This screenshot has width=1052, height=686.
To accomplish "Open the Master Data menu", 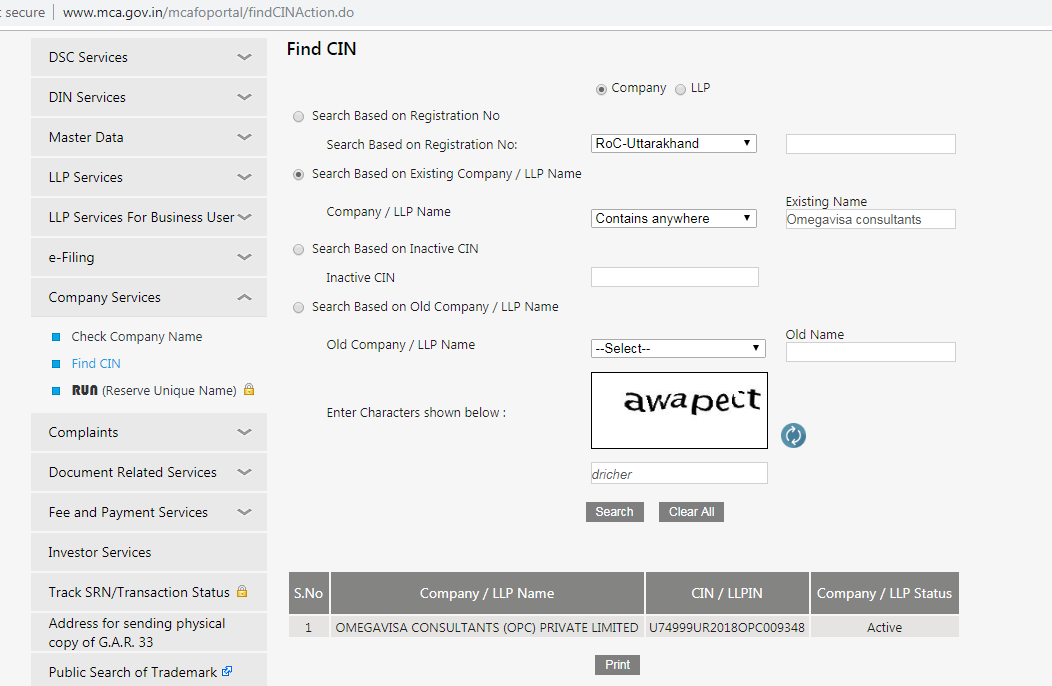I will tap(149, 137).
